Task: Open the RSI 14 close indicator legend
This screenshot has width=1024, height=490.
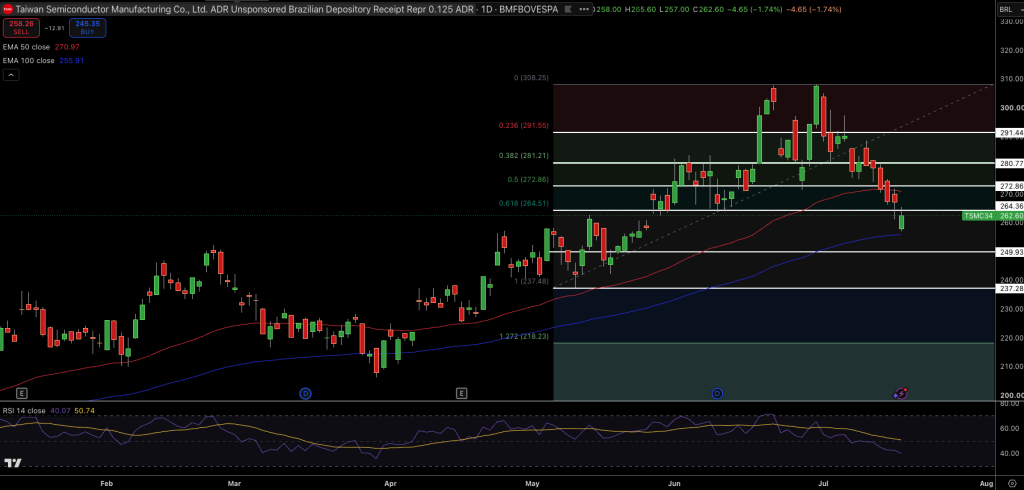Action: click(24, 410)
